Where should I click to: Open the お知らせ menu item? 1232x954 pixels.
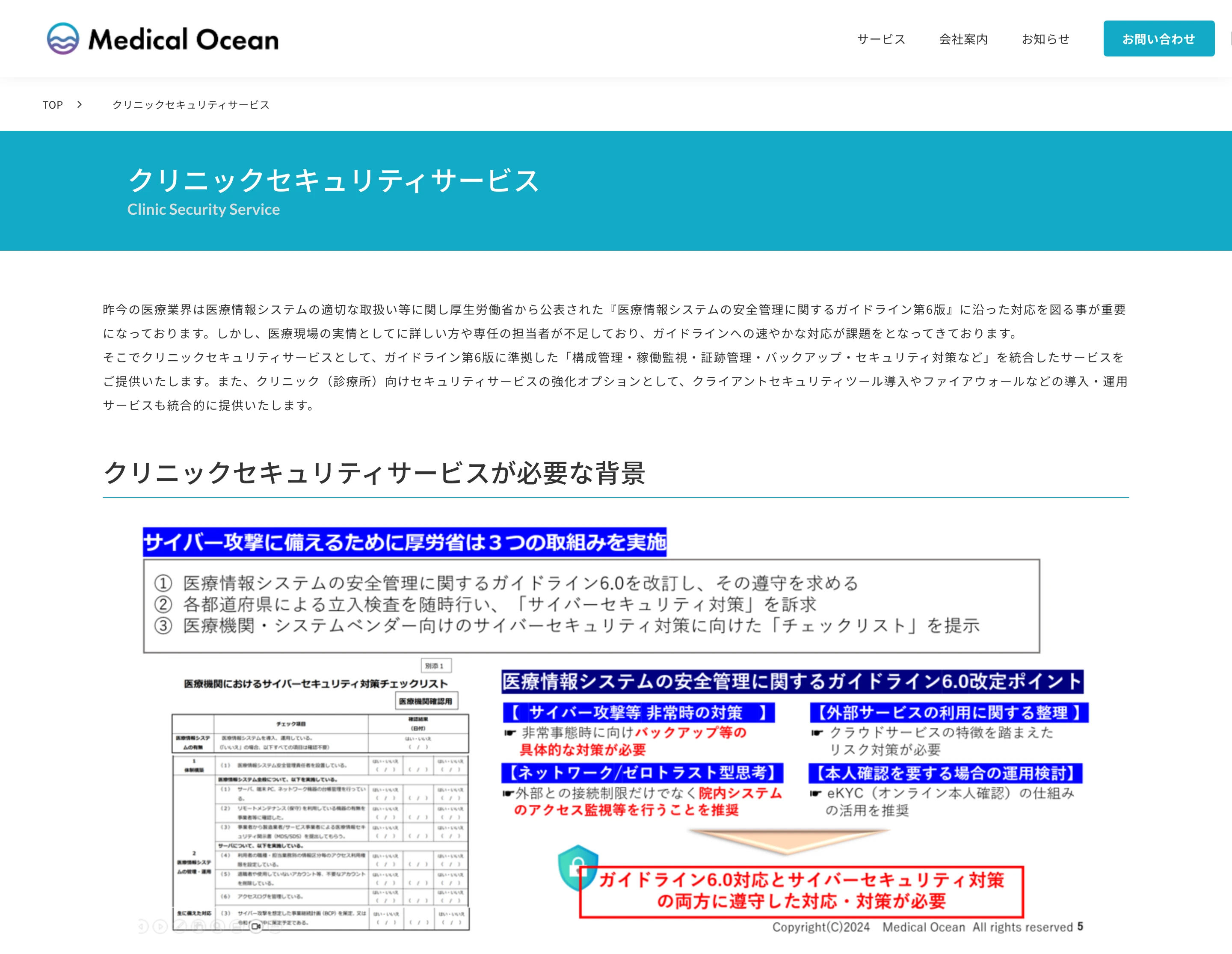[x=1046, y=39]
